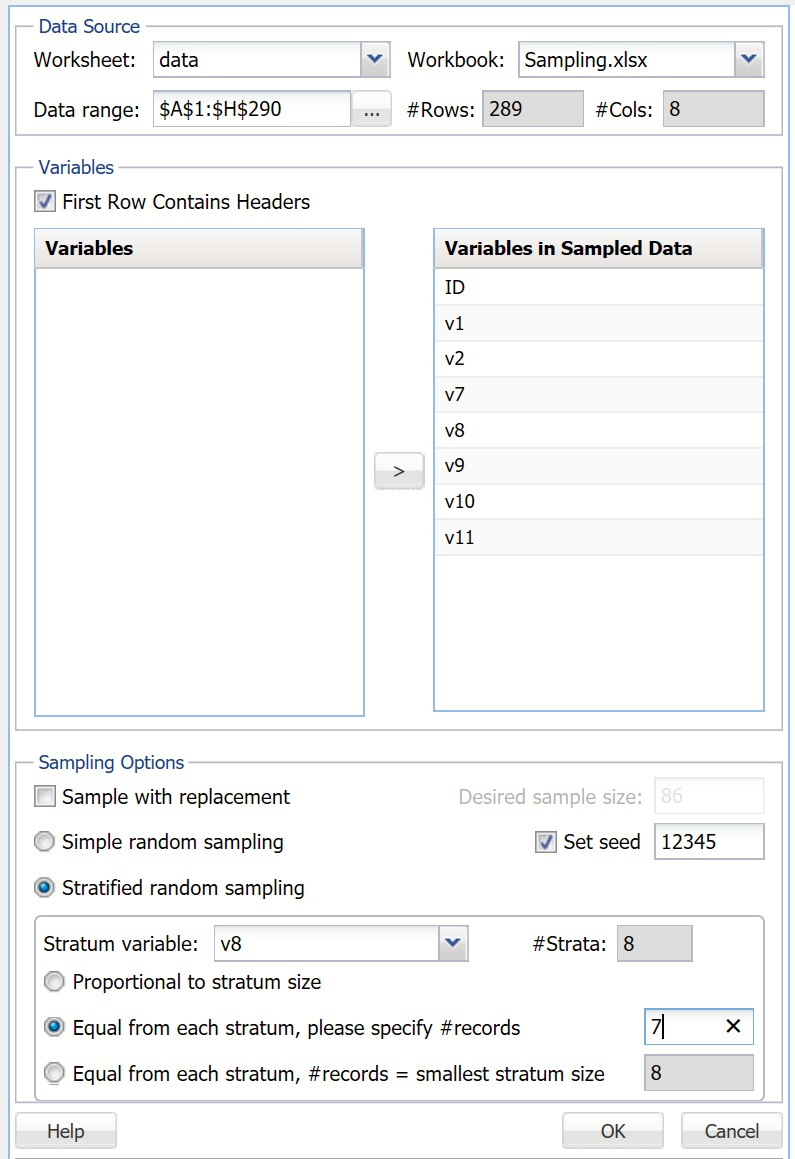Uncheck the Set seed option
Screen dimensions: 795x1159
tap(545, 841)
